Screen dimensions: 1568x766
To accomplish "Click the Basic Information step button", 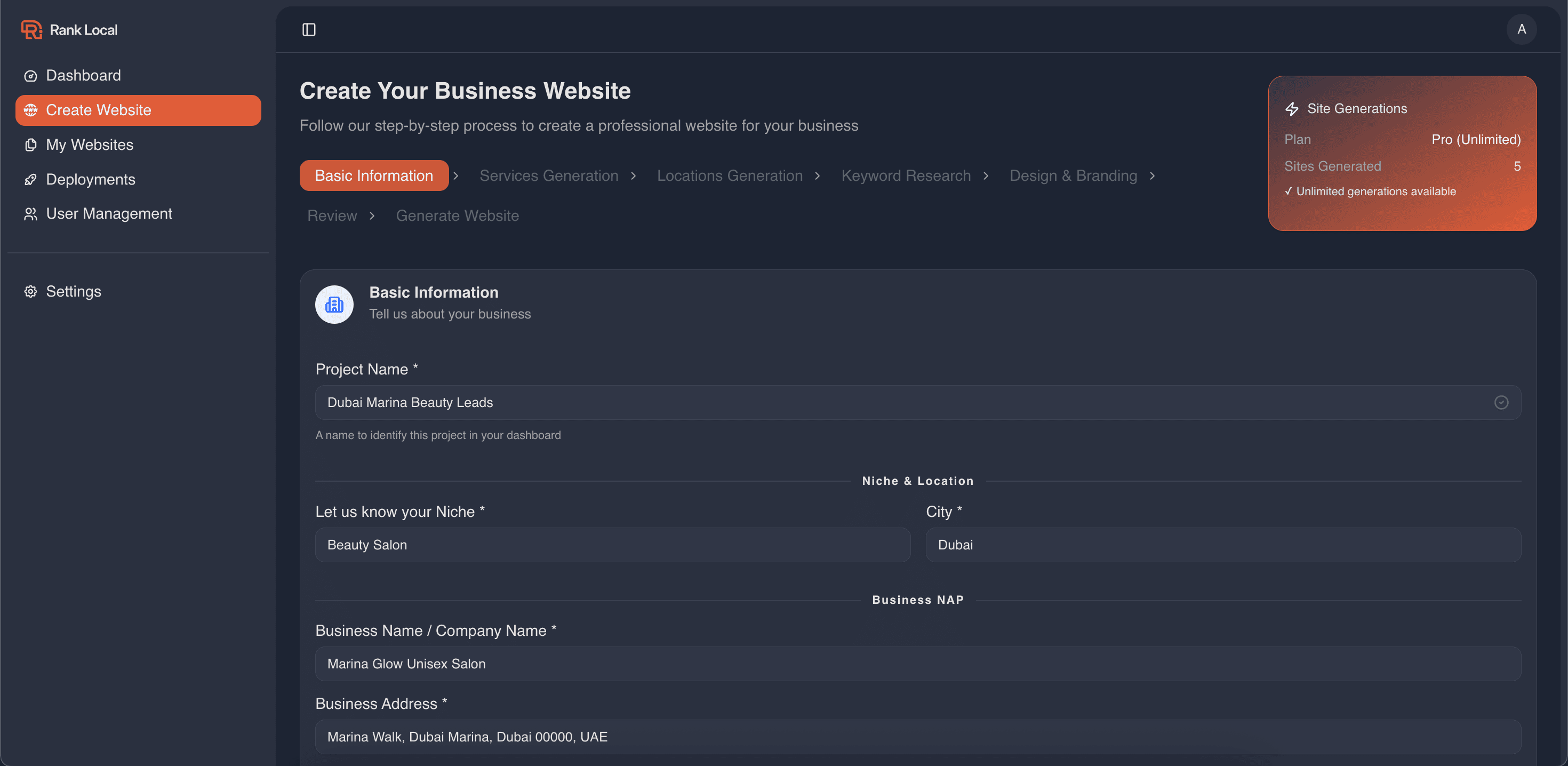I will tap(374, 175).
